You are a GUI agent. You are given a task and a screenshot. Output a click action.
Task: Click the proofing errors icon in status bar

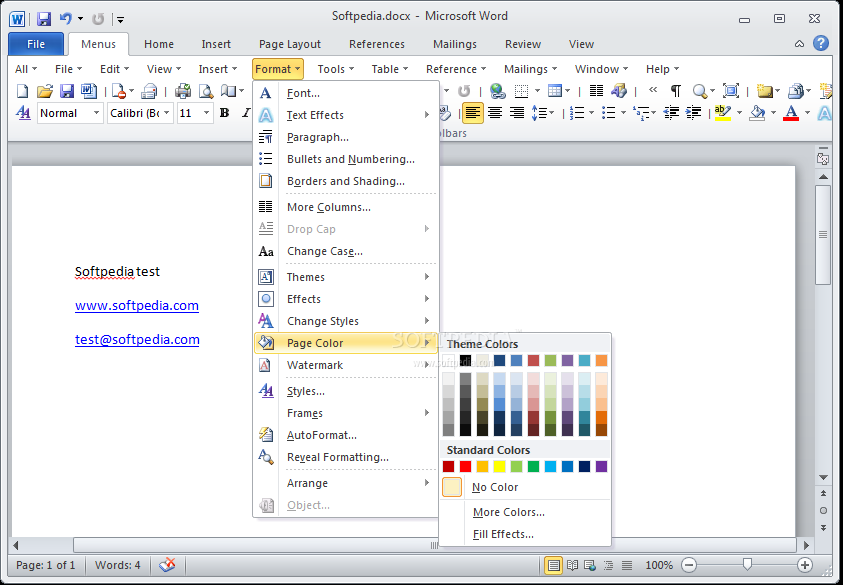click(167, 565)
